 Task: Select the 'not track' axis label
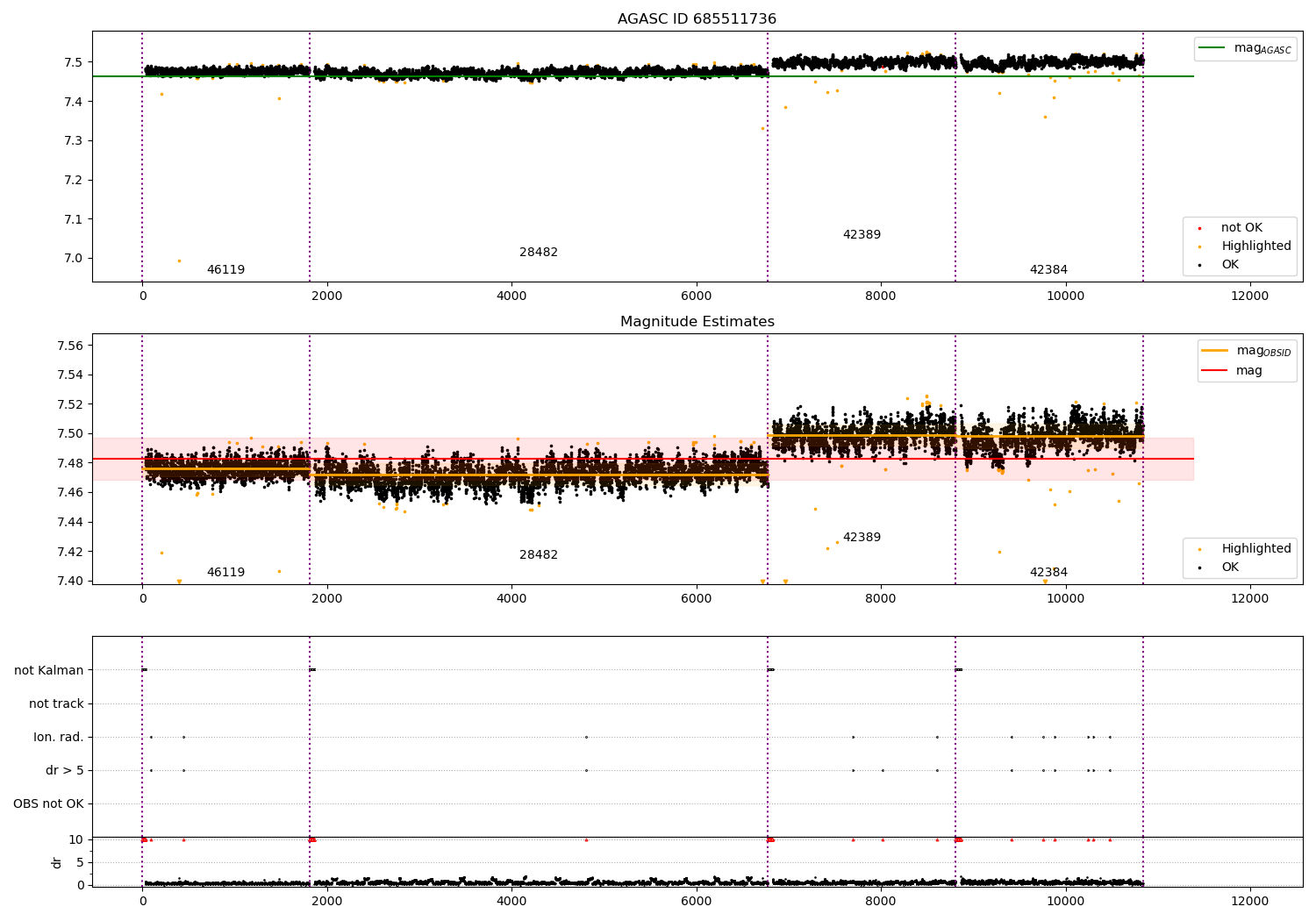click(56, 704)
